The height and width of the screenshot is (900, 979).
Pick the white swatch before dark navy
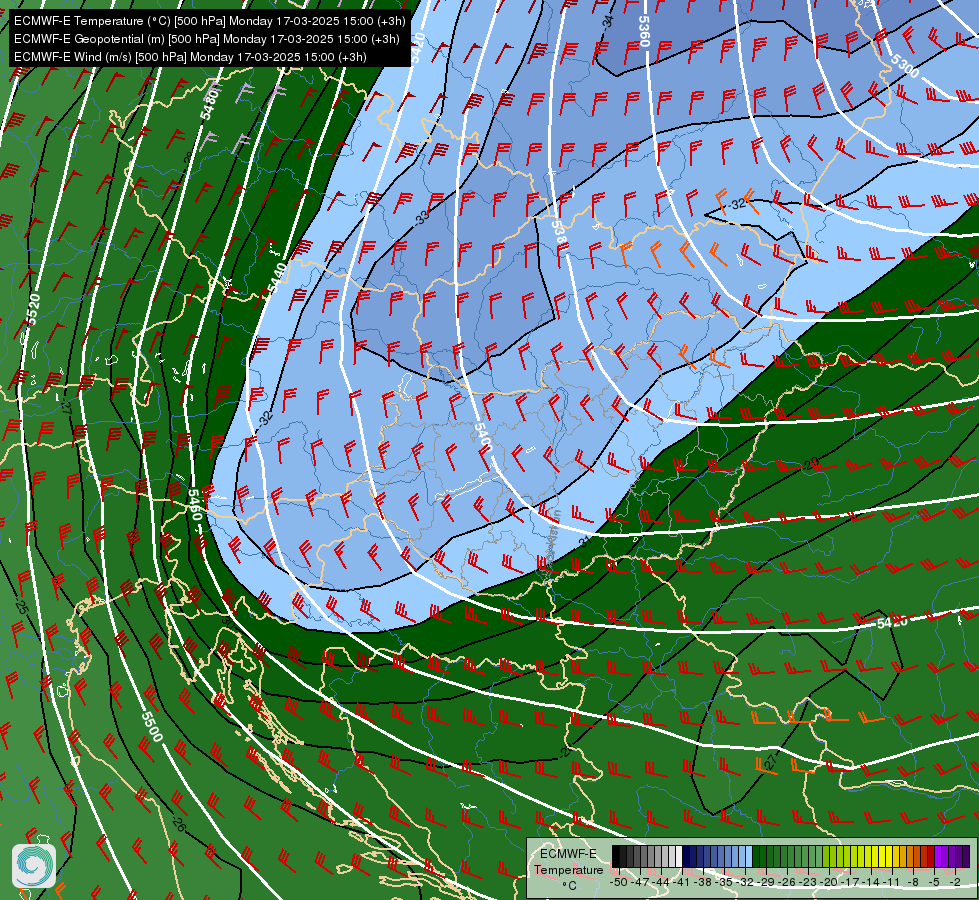point(679,856)
